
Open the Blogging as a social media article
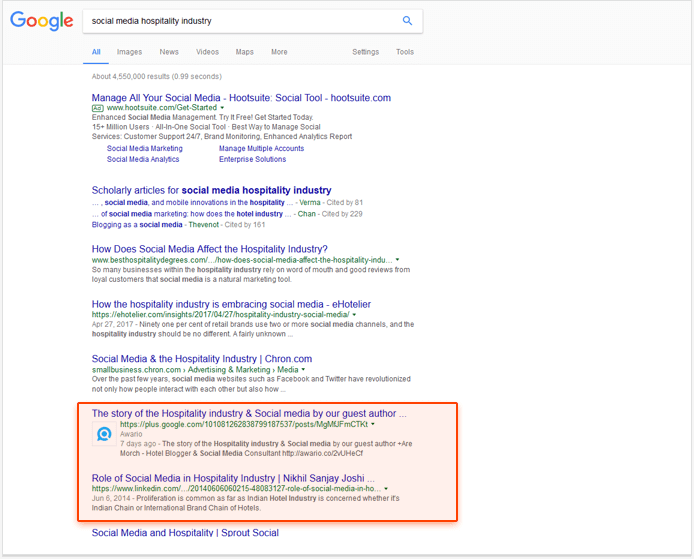pyautogui.click(x=137, y=225)
